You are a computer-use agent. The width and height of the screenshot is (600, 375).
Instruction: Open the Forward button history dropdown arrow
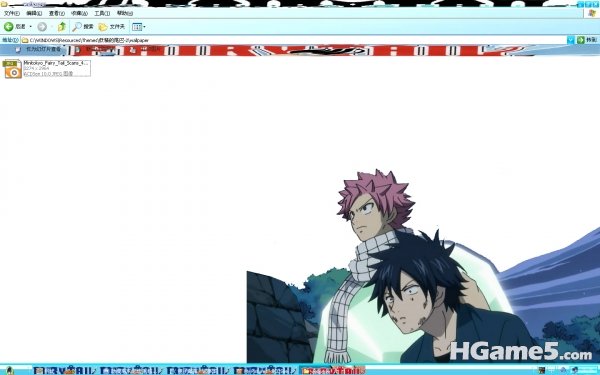(x=52, y=27)
